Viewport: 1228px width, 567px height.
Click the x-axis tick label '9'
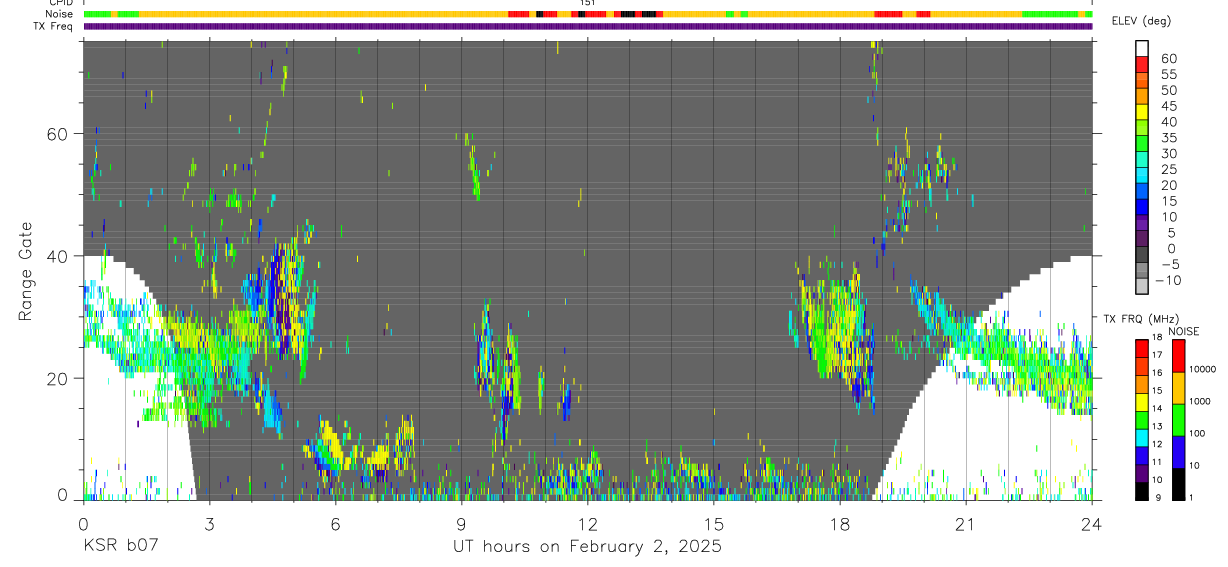[461, 523]
